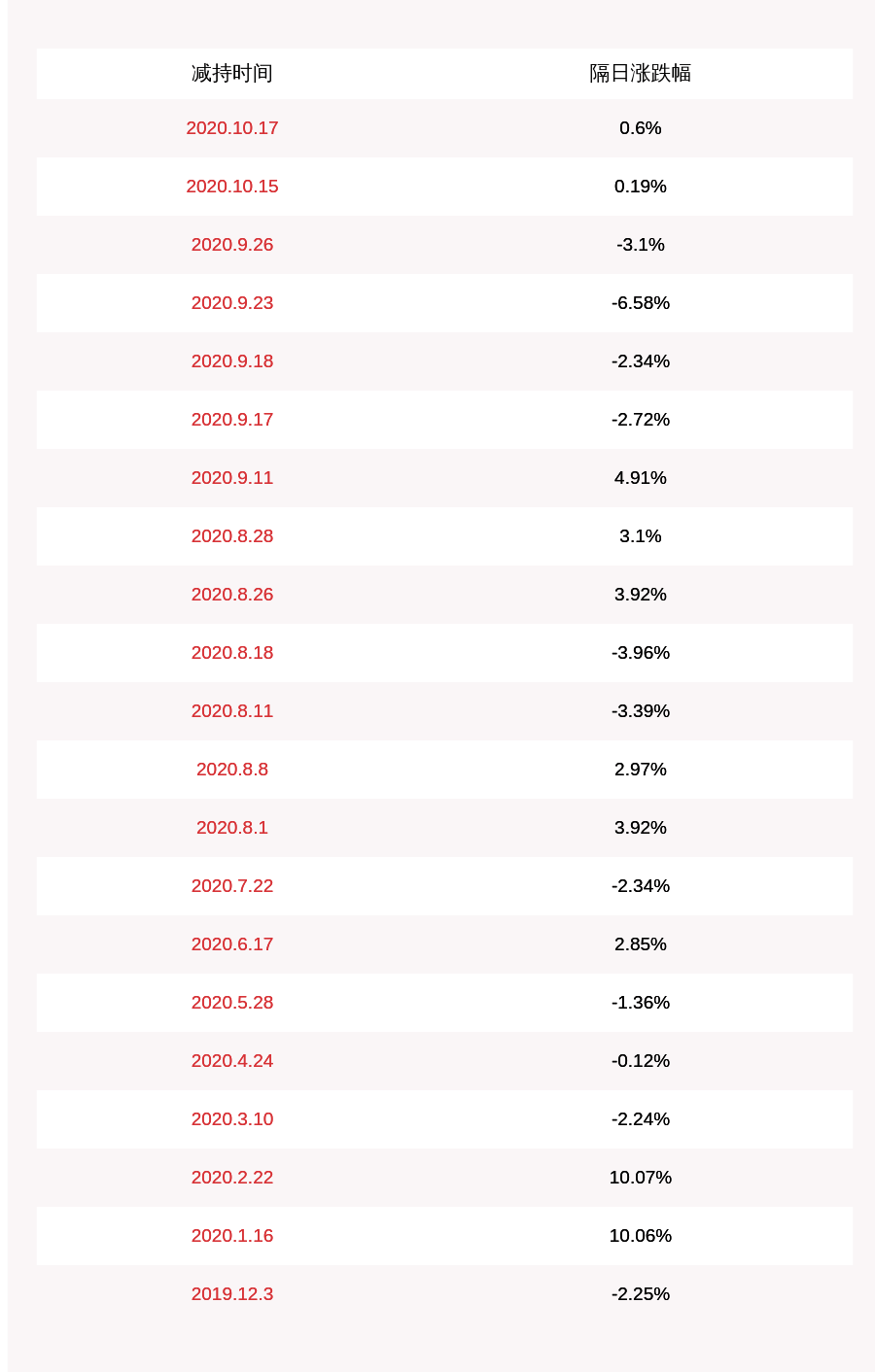The image size is (875, 1372).
Task: Select the 2020.2.22 date link
Action: pyautogui.click(x=231, y=1178)
